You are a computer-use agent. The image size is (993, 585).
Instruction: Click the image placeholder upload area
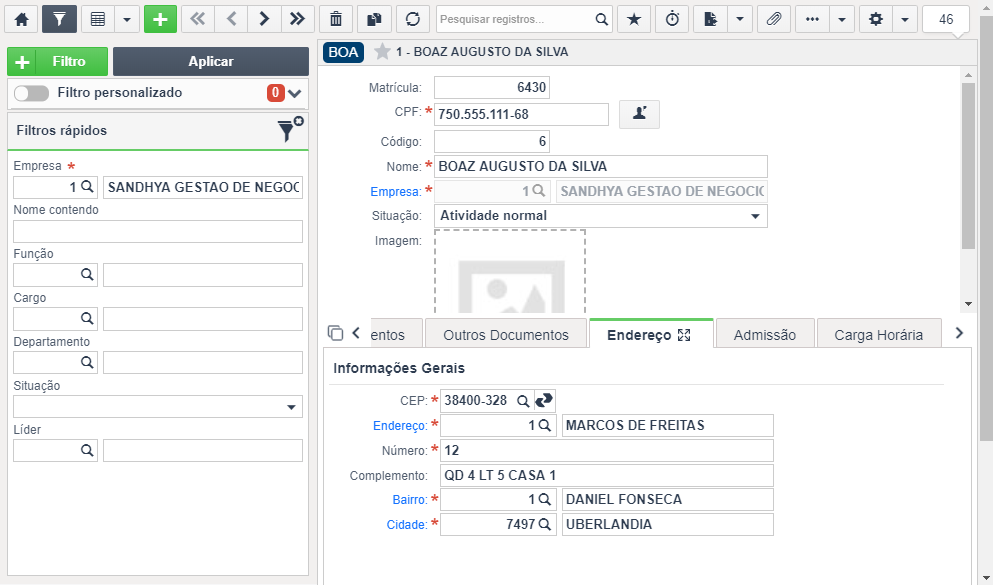pos(510,273)
